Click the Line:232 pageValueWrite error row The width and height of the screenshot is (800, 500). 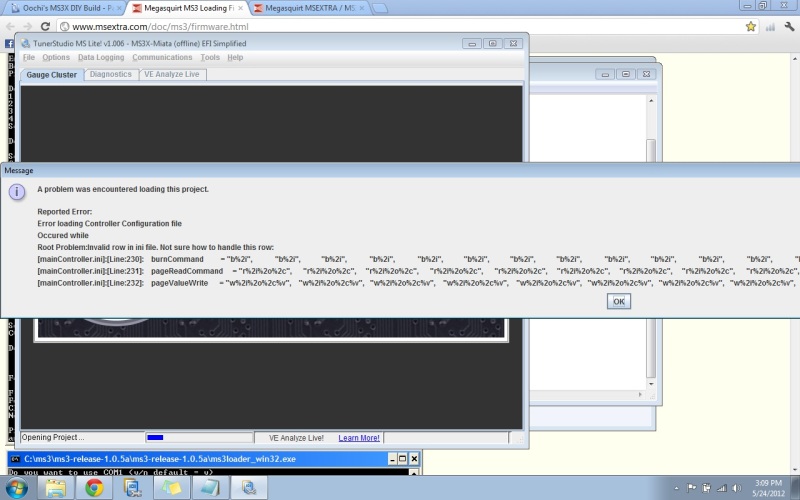[x=418, y=283]
